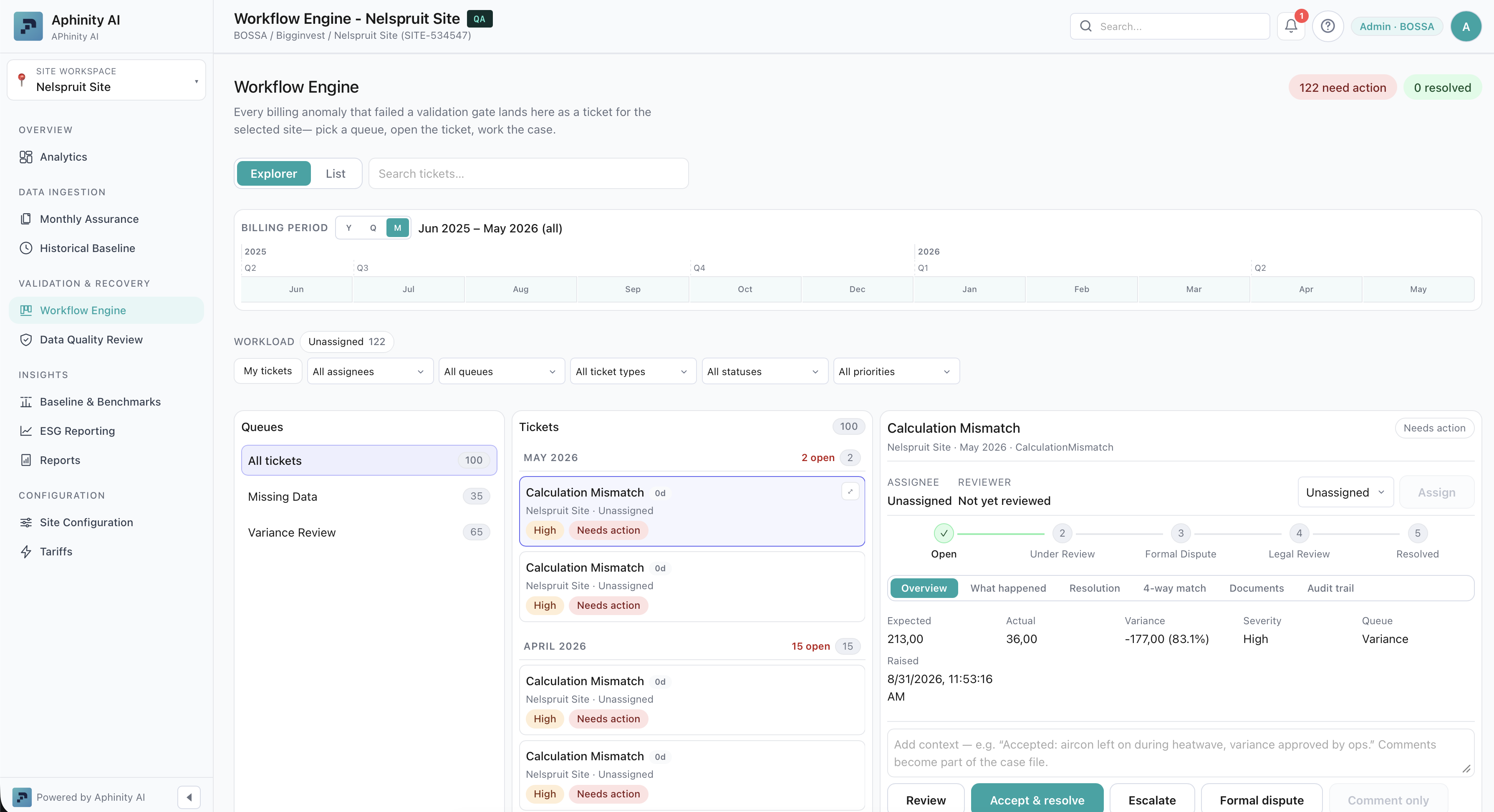This screenshot has height=812, width=1494.
Task: Open notifications bell icon
Action: tap(1290, 26)
